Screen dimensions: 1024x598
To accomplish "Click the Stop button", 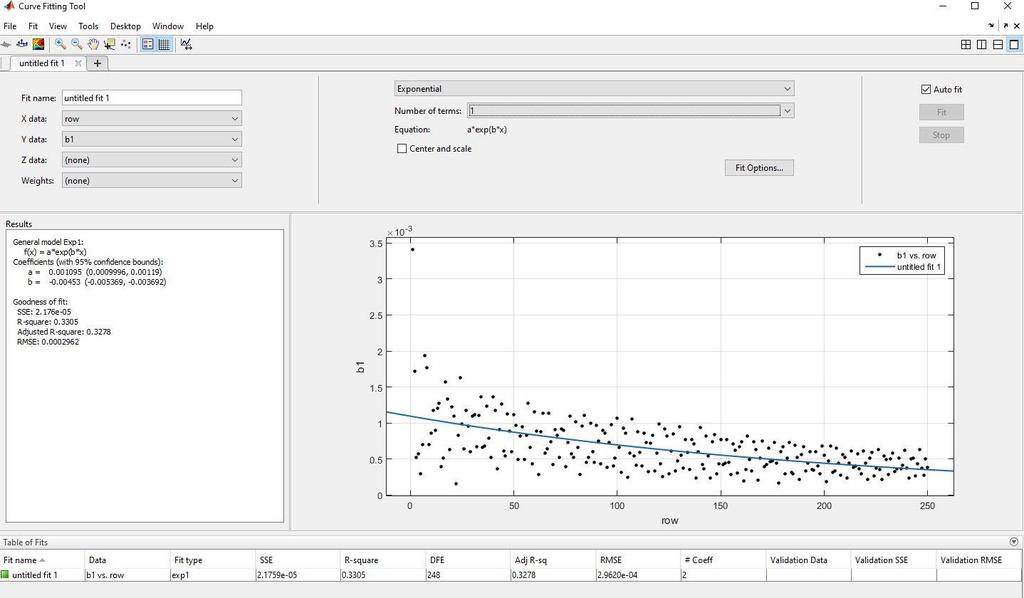I will coord(941,135).
